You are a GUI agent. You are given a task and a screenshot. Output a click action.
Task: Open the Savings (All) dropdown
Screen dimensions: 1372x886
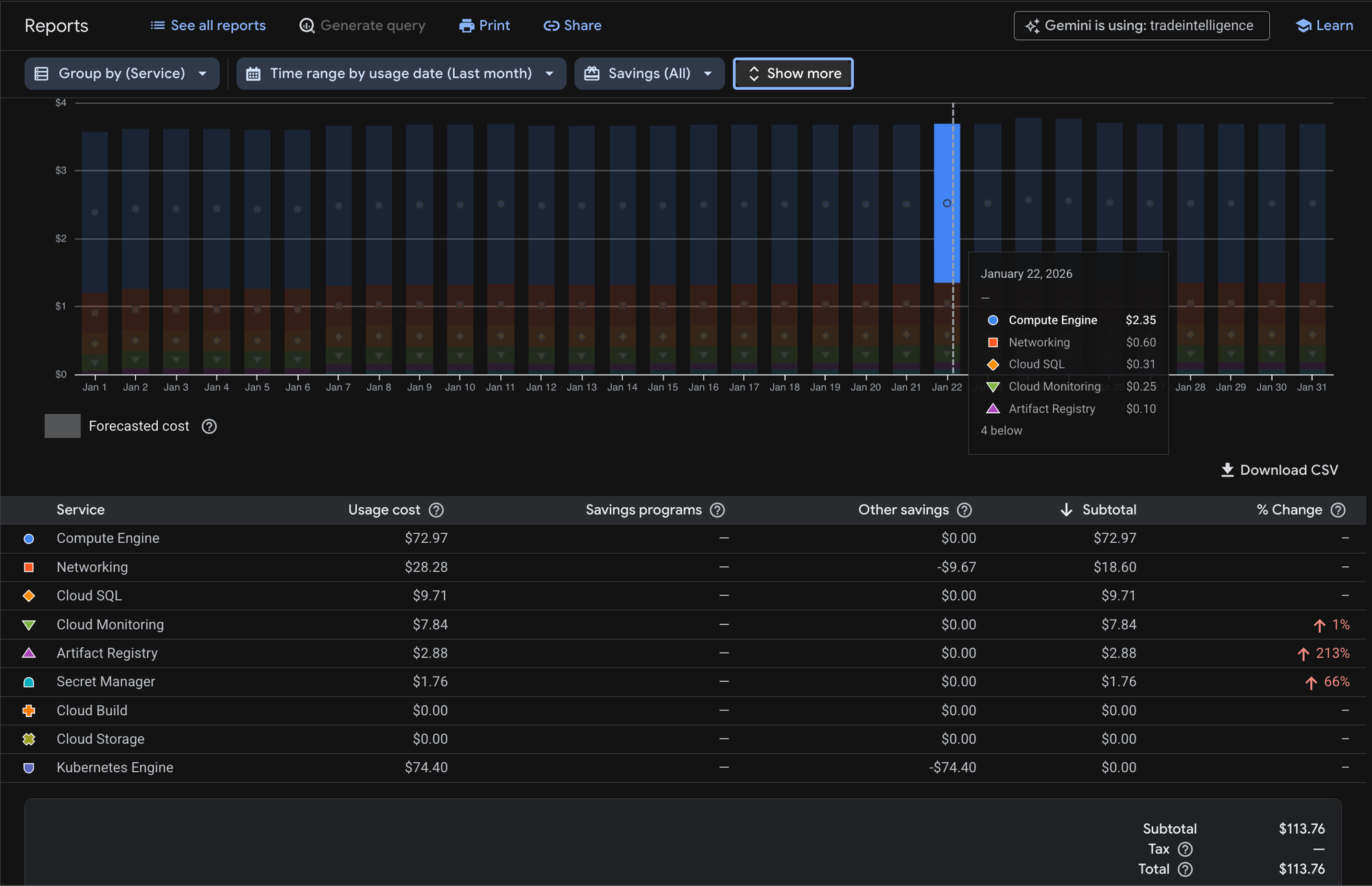point(649,73)
